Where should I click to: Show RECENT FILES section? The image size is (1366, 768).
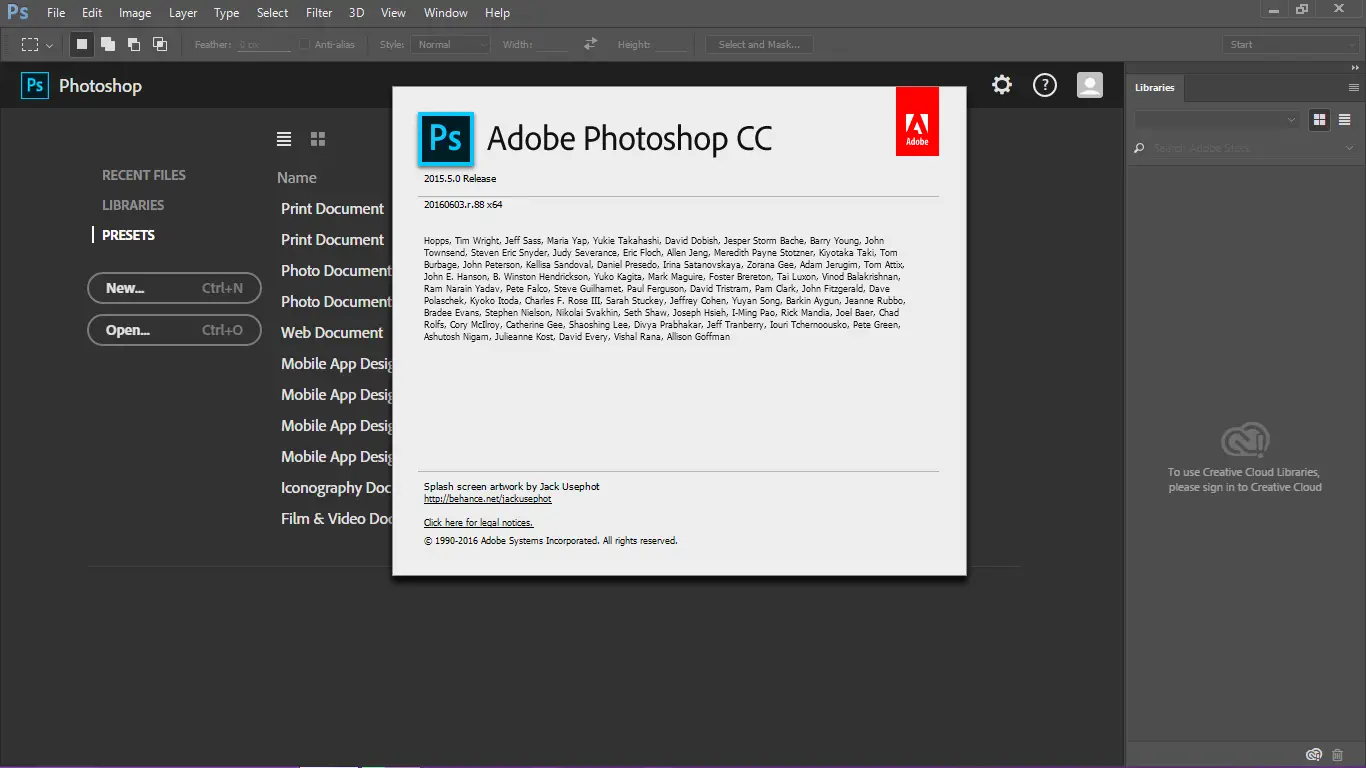(x=144, y=175)
